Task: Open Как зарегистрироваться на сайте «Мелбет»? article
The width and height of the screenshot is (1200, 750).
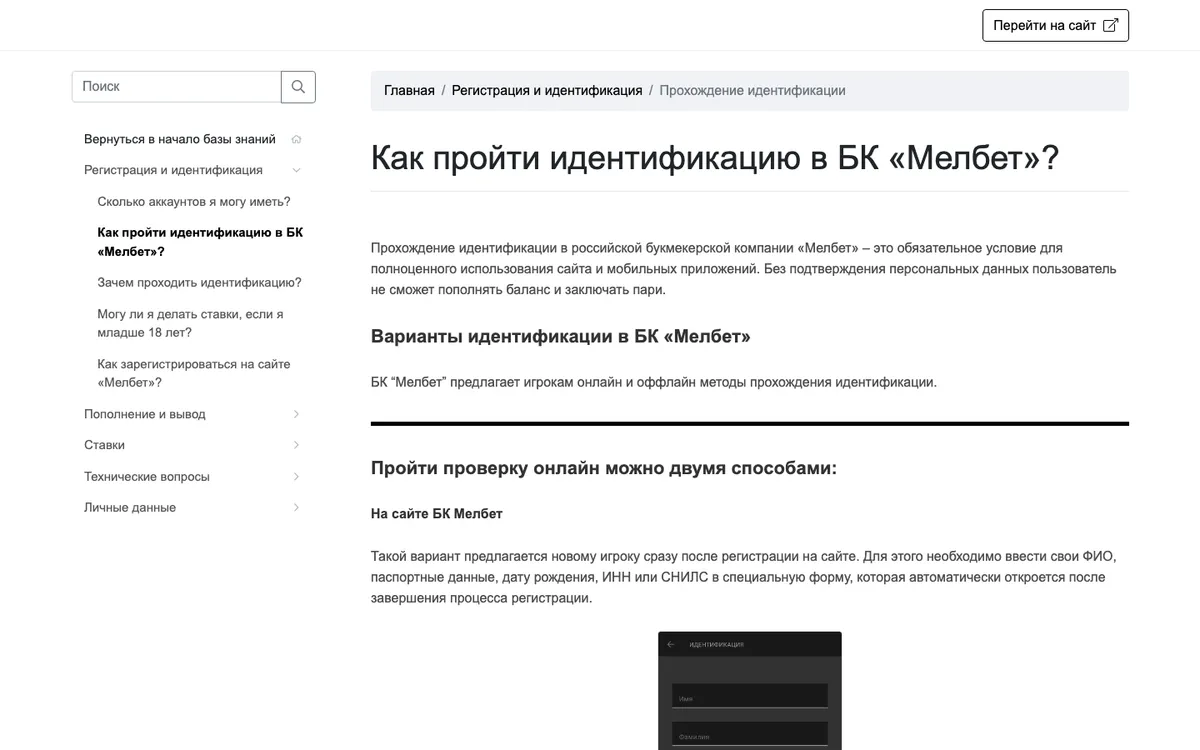Action: [194, 373]
